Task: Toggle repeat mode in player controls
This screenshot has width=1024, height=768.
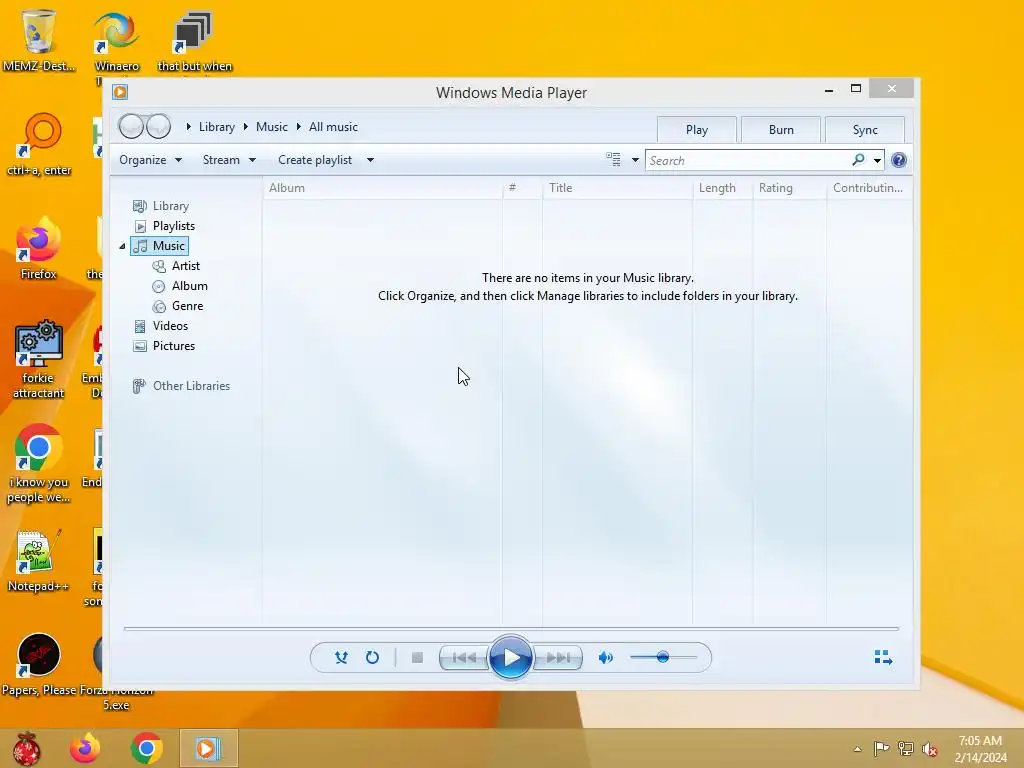Action: [372, 657]
